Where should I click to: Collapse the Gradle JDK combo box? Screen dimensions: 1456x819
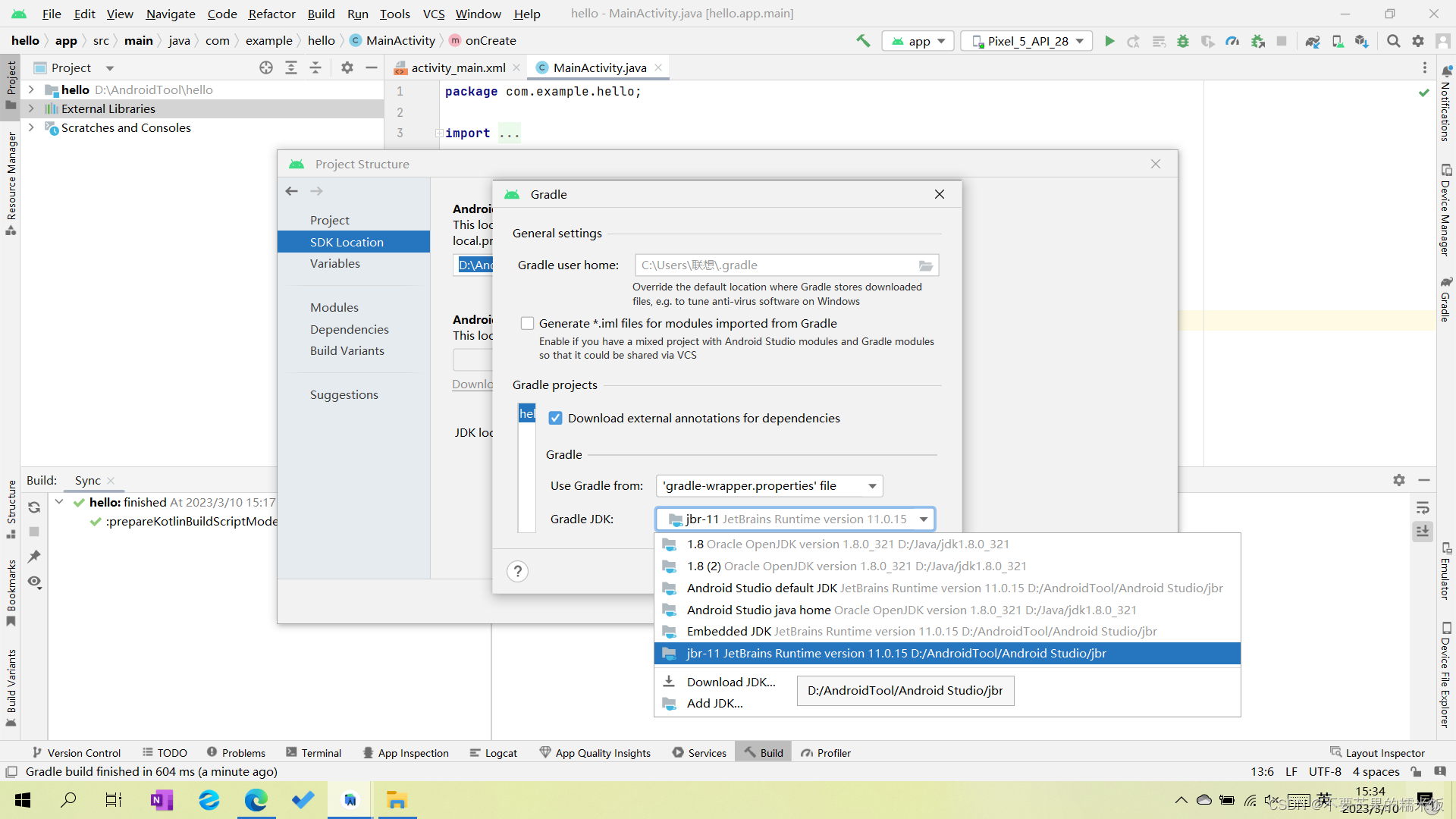pos(924,519)
